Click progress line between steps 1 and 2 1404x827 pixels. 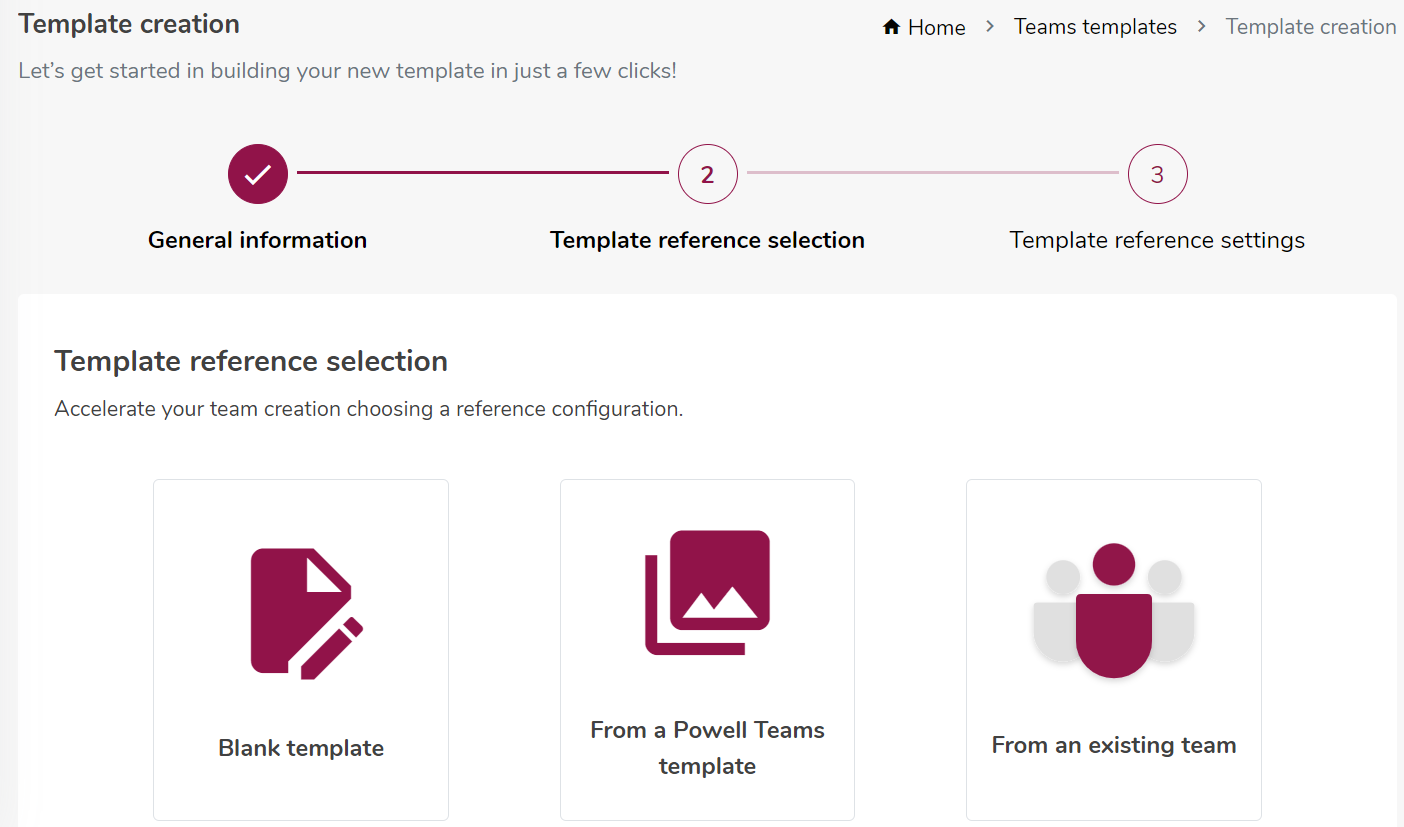pos(483,173)
